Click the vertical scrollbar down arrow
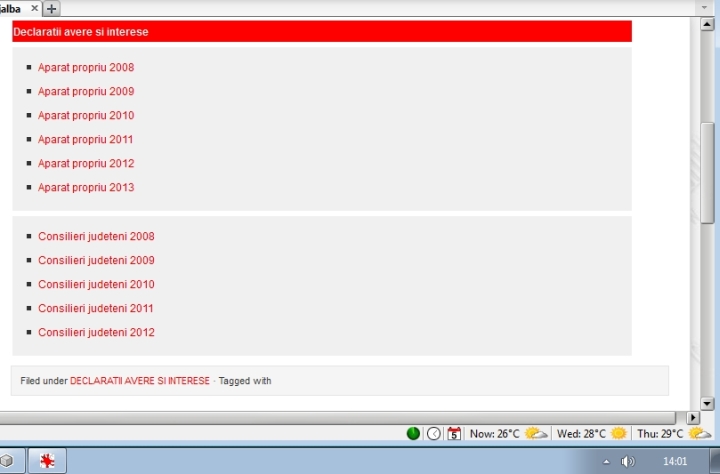 pos(708,403)
